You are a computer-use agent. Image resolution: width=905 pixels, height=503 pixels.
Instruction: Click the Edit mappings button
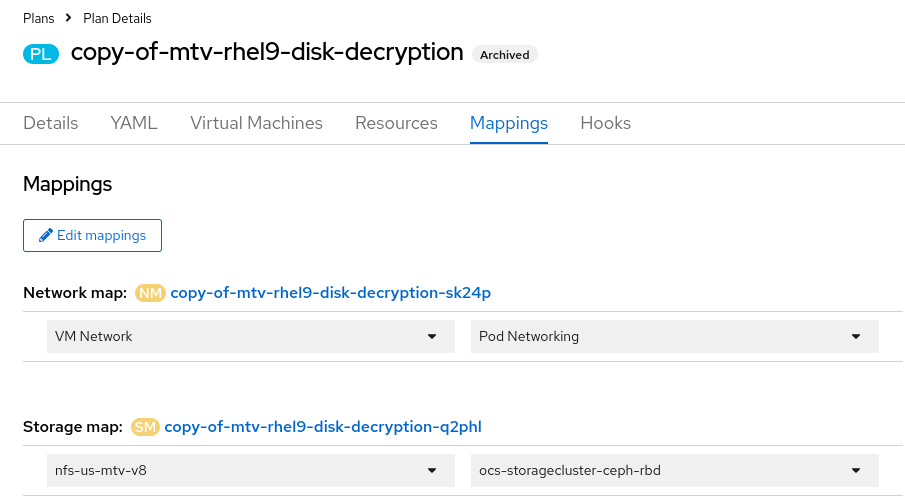tap(92, 235)
